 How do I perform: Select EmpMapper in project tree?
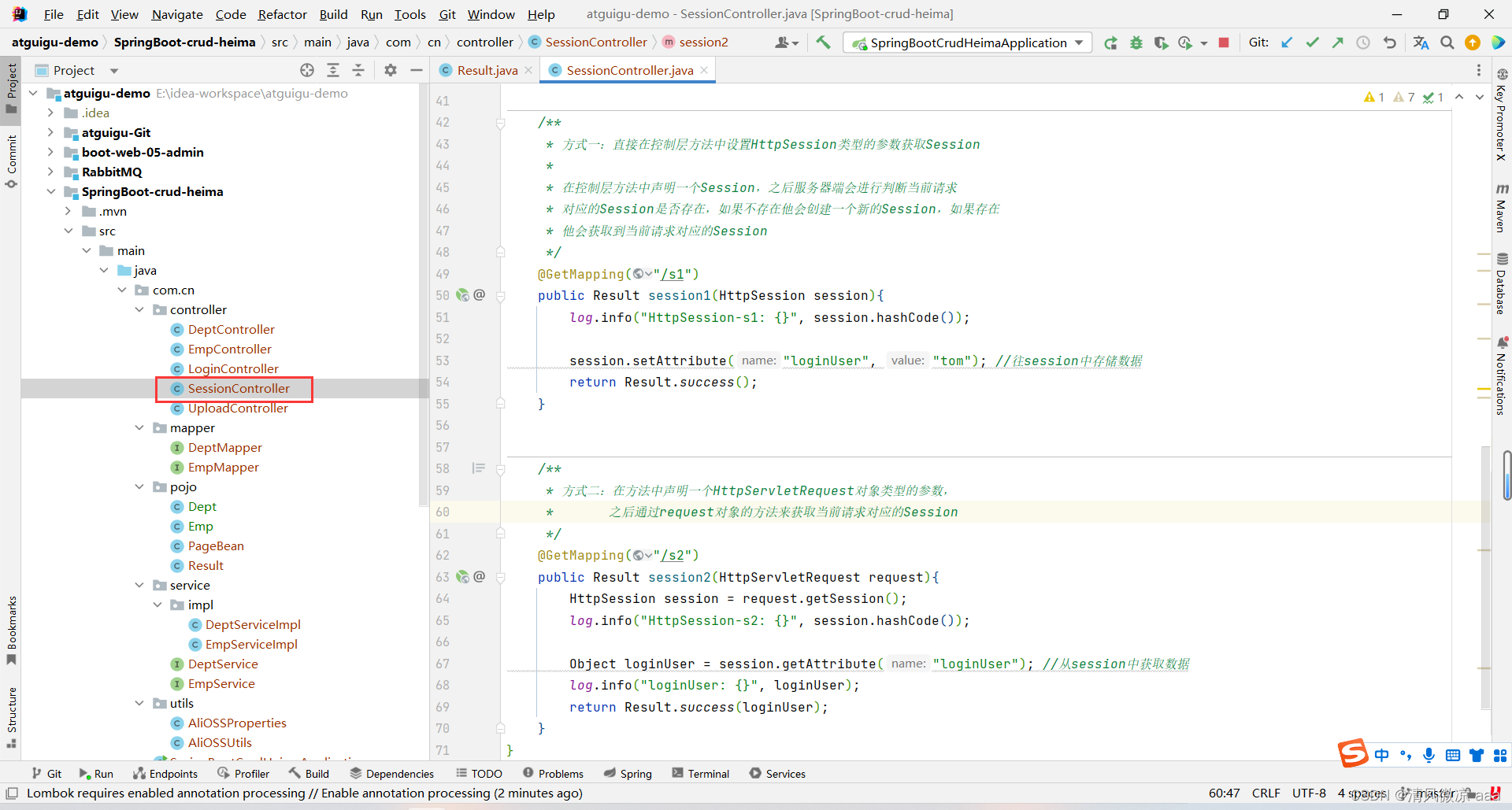(223, 467)
